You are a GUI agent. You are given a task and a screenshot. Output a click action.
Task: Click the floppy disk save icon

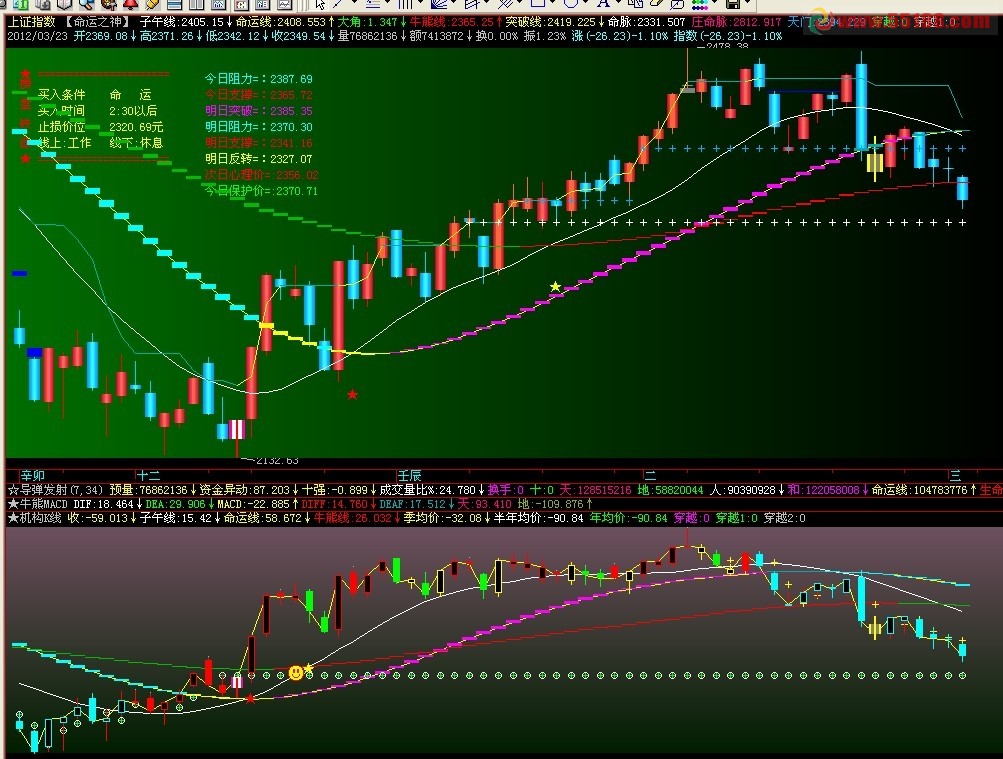click(x=733, y=4)
